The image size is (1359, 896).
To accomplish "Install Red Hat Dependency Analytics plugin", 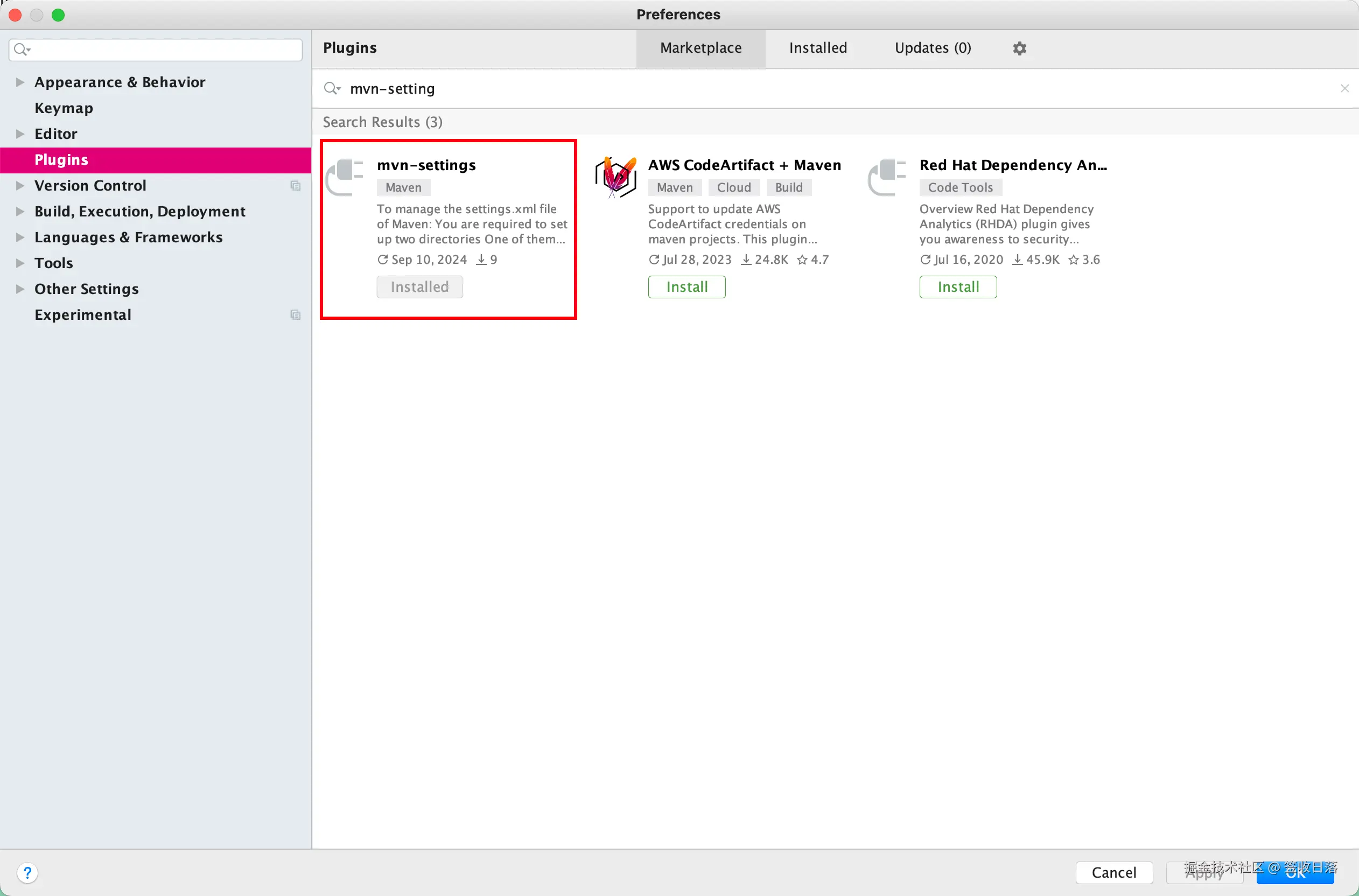I will click(957, 287).
